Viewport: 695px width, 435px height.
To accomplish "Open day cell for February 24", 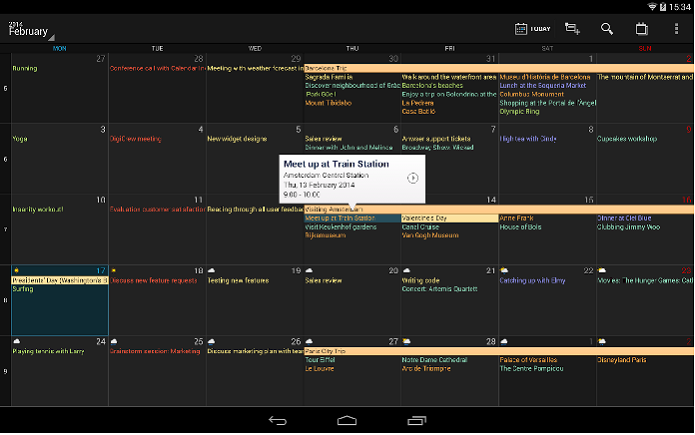I will (x=60, y=371).
